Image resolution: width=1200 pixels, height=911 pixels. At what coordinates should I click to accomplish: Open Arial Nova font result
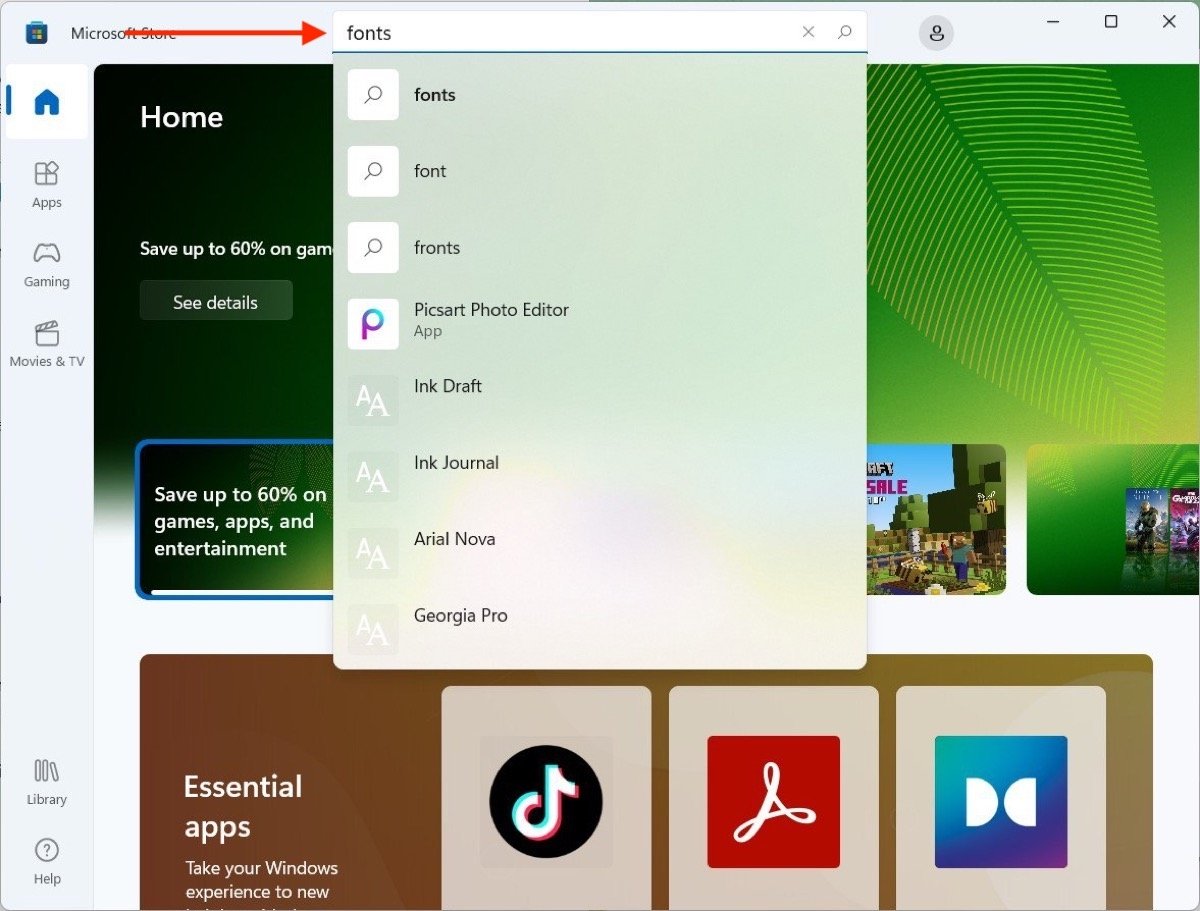click(x=599, y=553)
